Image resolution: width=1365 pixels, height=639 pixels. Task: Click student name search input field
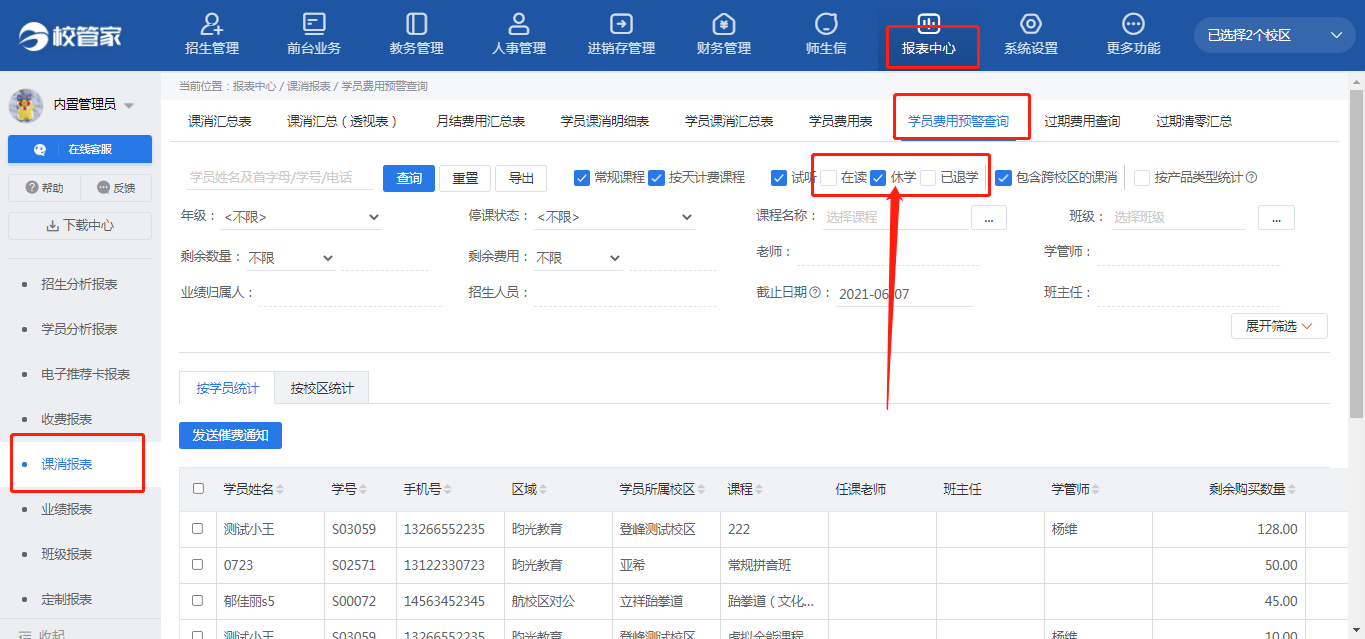[279, 177]
